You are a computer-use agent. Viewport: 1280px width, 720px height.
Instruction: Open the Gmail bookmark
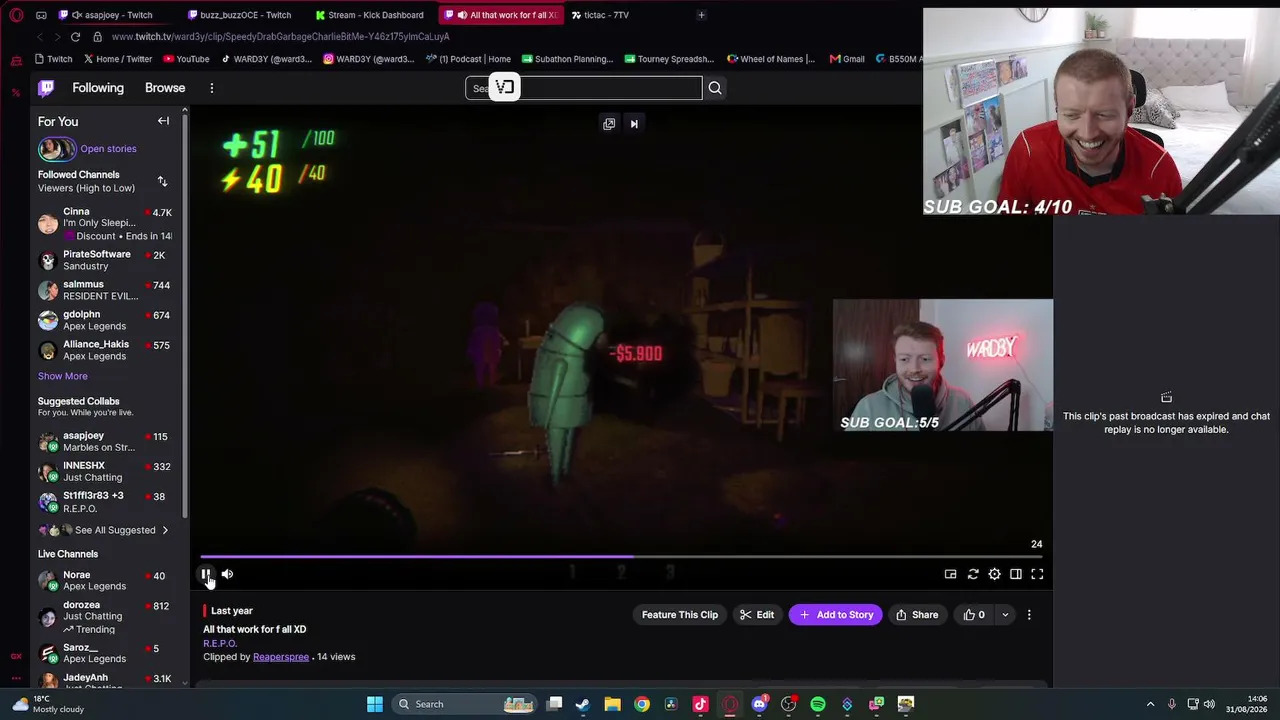tap(847, 59)
